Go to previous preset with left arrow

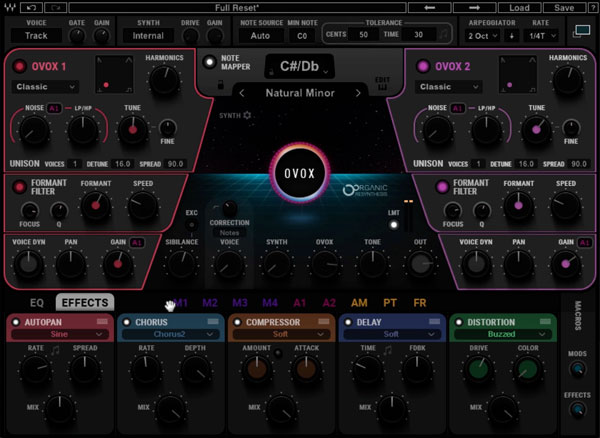(x=429, y=7)
